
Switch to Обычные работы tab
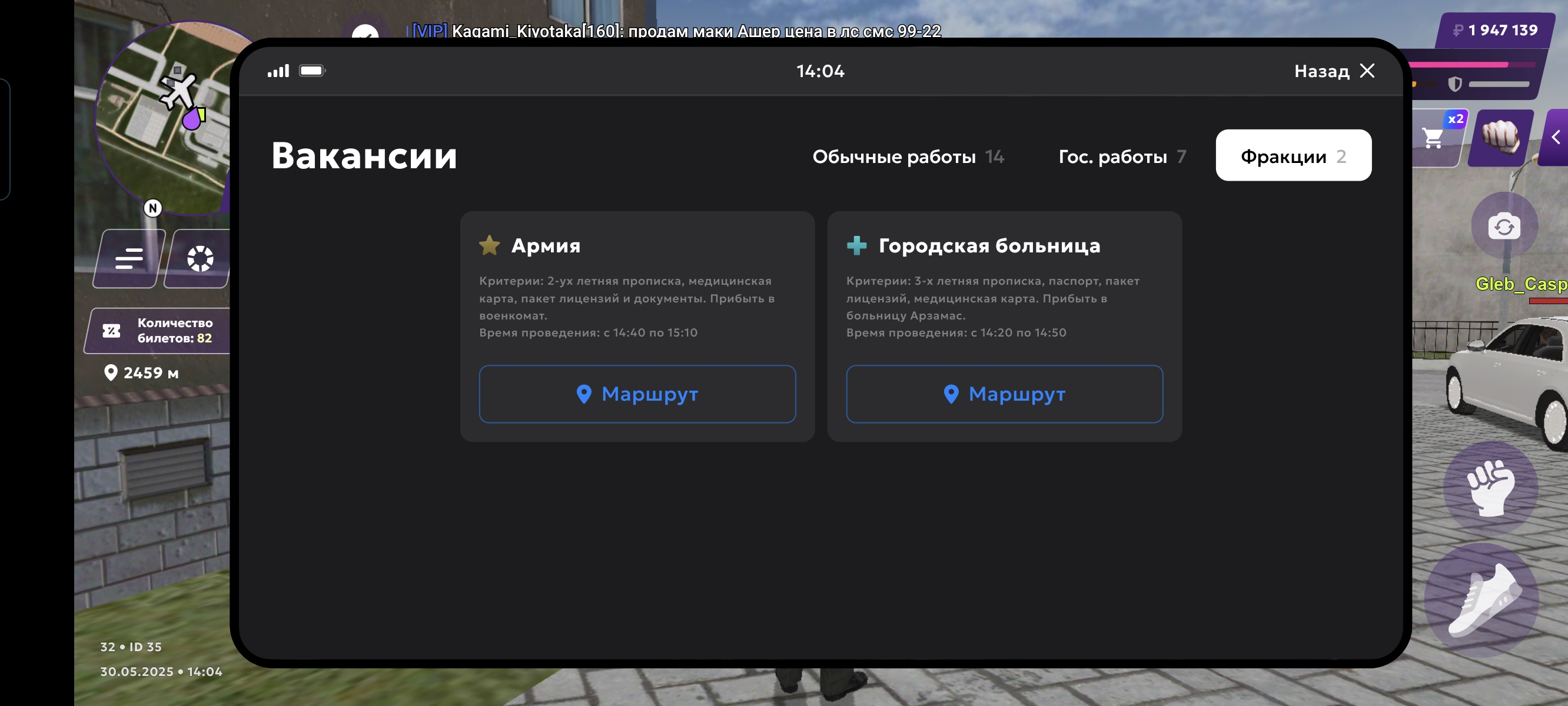pos(907,156)
